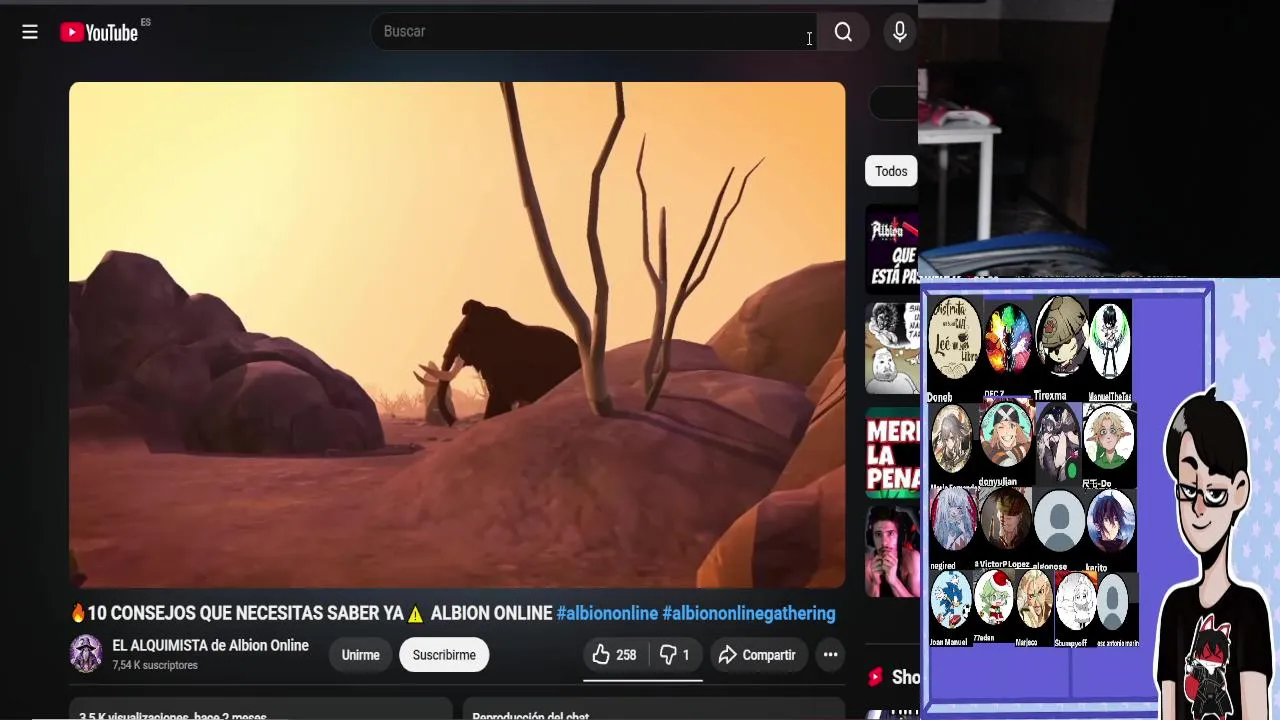The image size is (1280, 720).
Task: Like the video with thumbs-up icon
Action: click(x=601, y=655)
